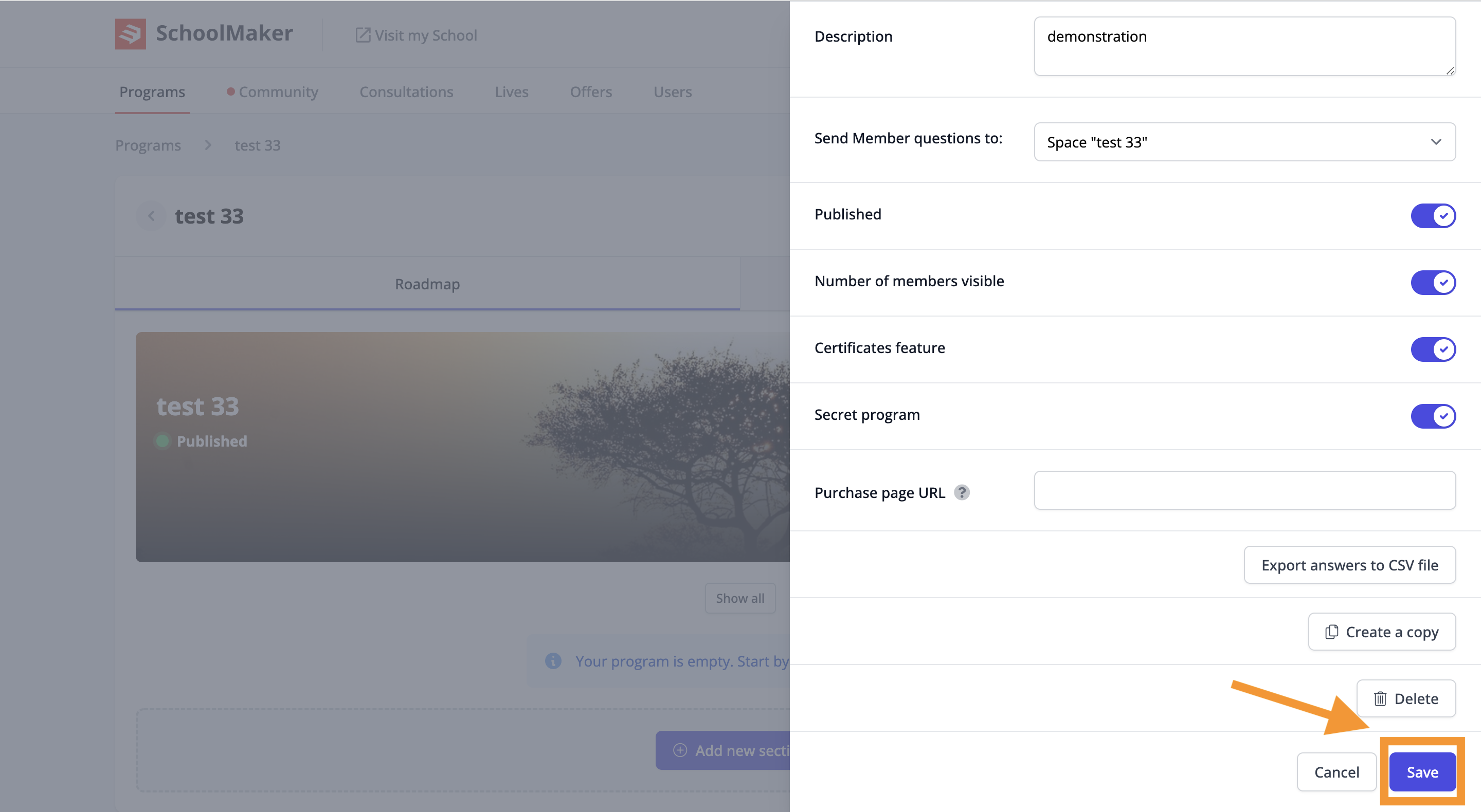1481x812 pixels.
Task: Select the Roadmap tab
Action: coord(427,284)
